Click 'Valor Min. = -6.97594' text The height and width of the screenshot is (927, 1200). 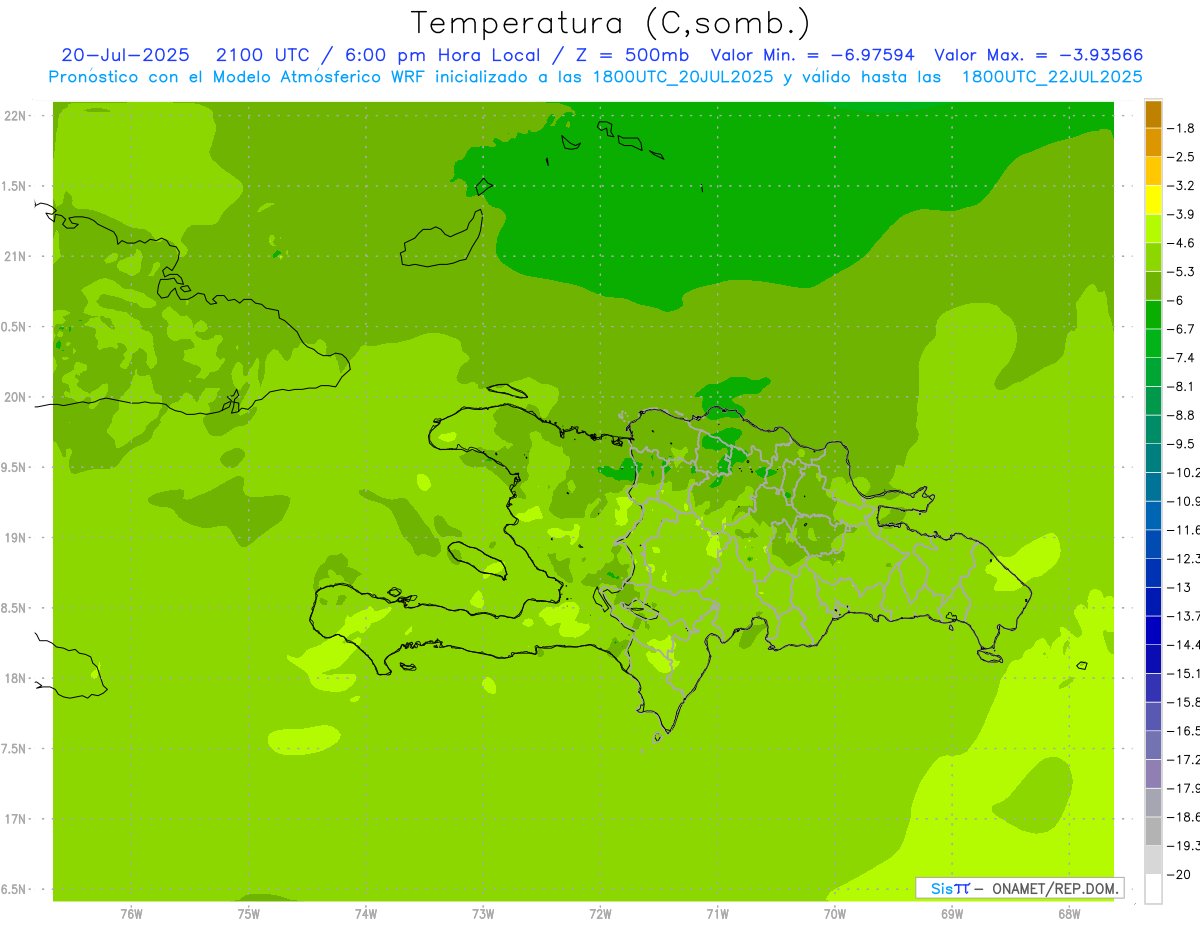(812, 55)
